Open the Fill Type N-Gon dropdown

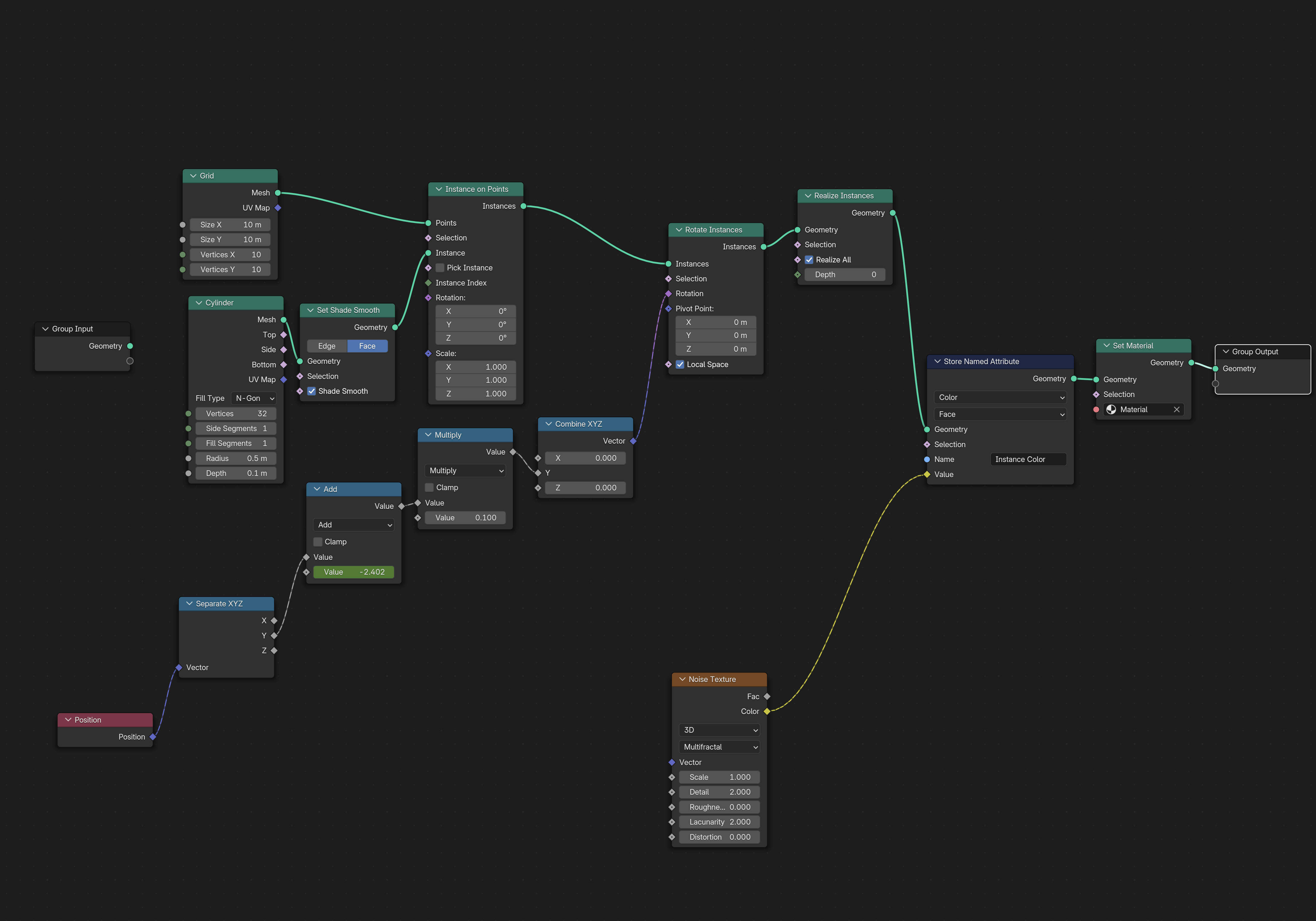click(255, 398)
